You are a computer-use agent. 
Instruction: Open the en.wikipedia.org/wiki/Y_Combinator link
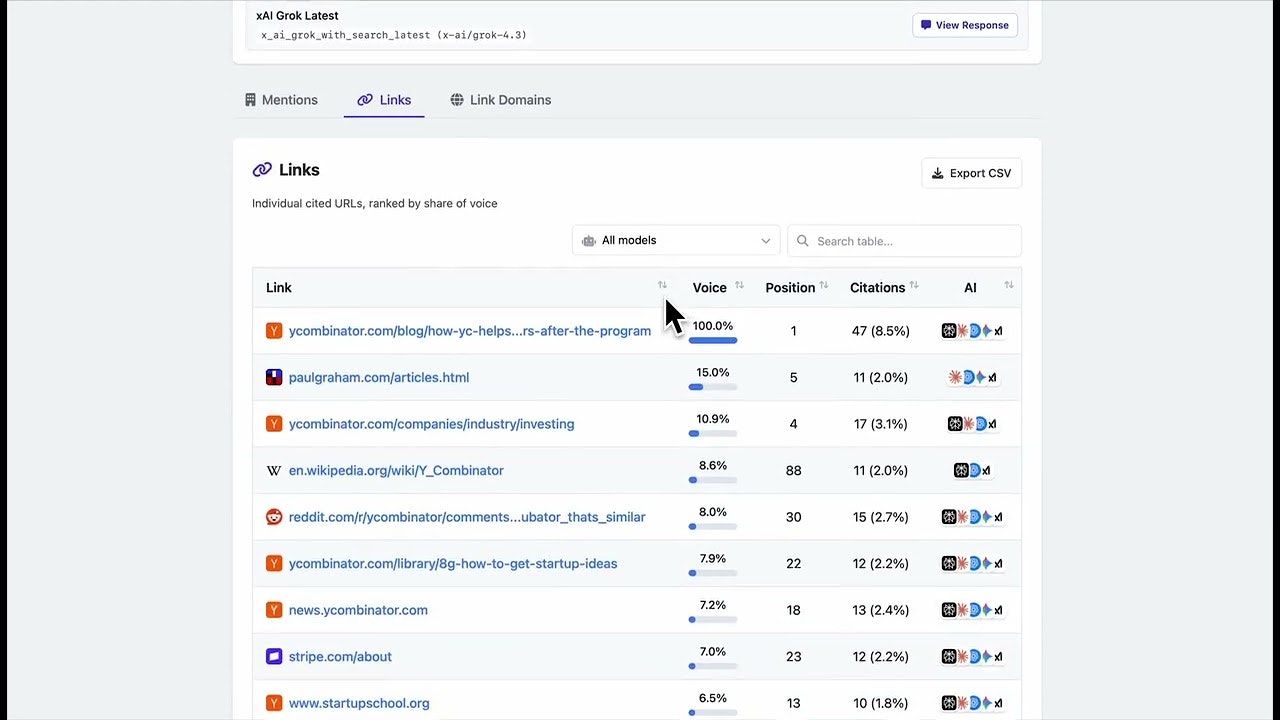(396, 471)
